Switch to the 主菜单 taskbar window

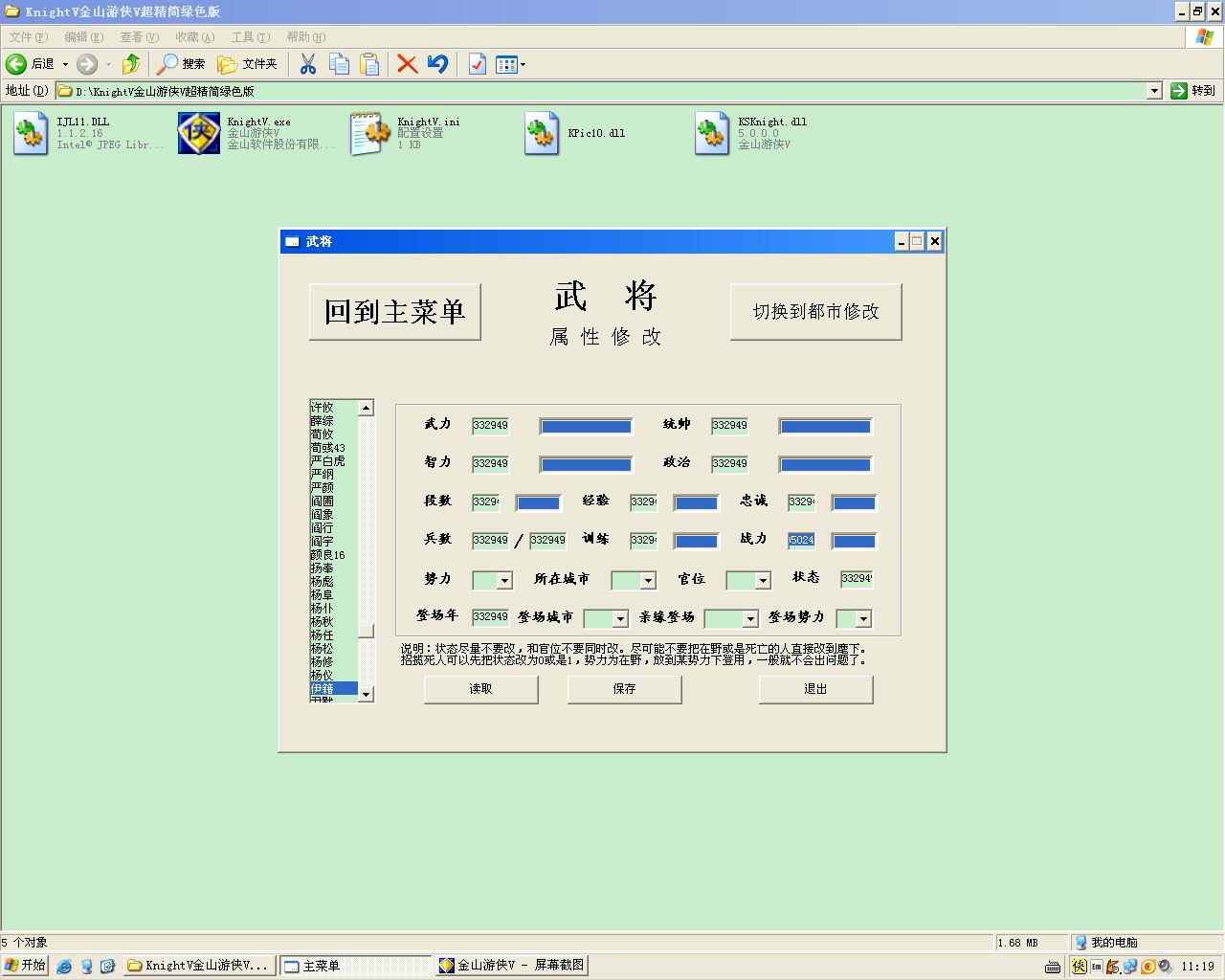354,966
